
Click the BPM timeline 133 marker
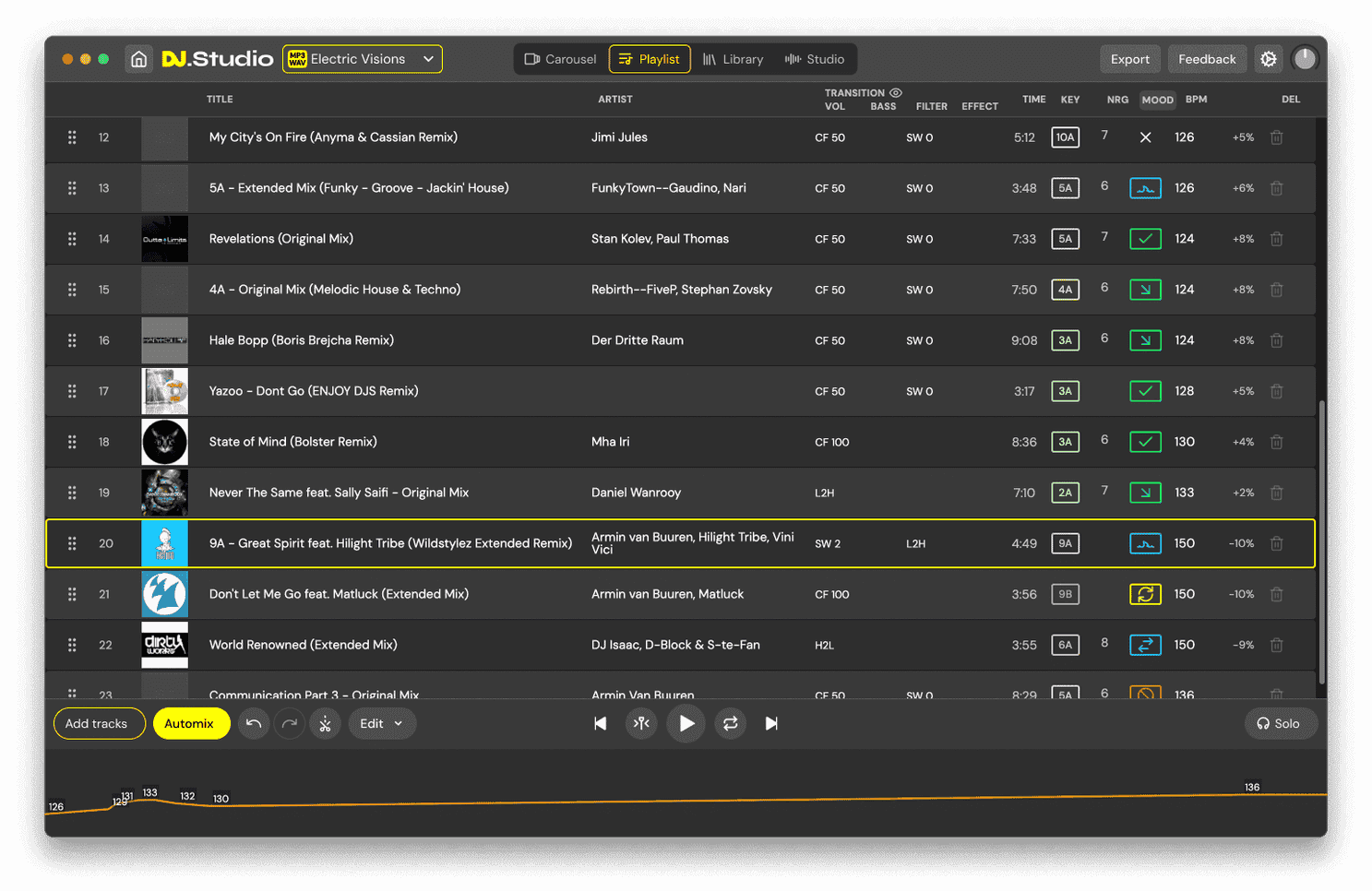pyautogui.click(x=150, y=792)
